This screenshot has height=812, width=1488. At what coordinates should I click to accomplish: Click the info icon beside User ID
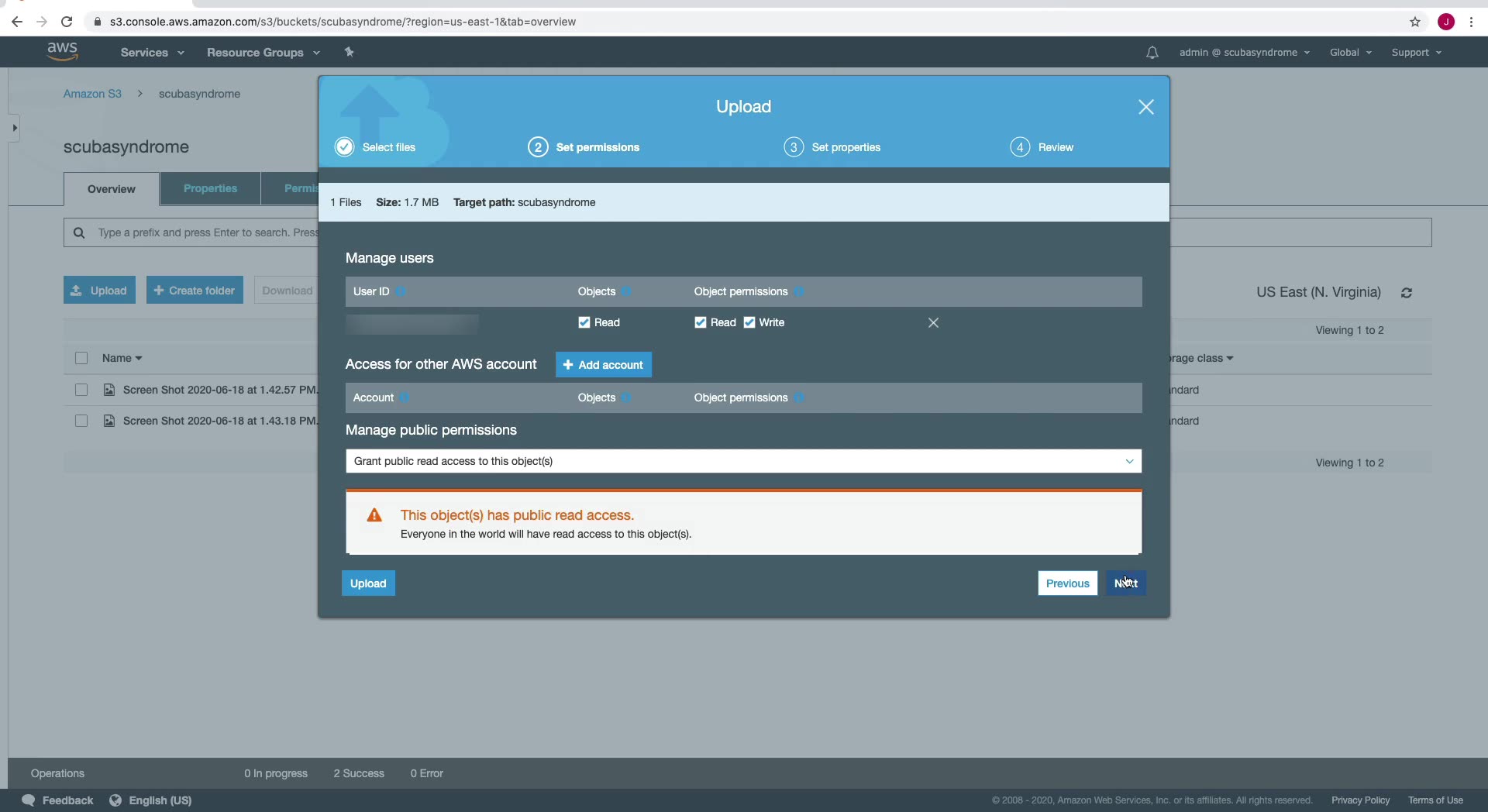pyautogui.click(x=401, y=291)
